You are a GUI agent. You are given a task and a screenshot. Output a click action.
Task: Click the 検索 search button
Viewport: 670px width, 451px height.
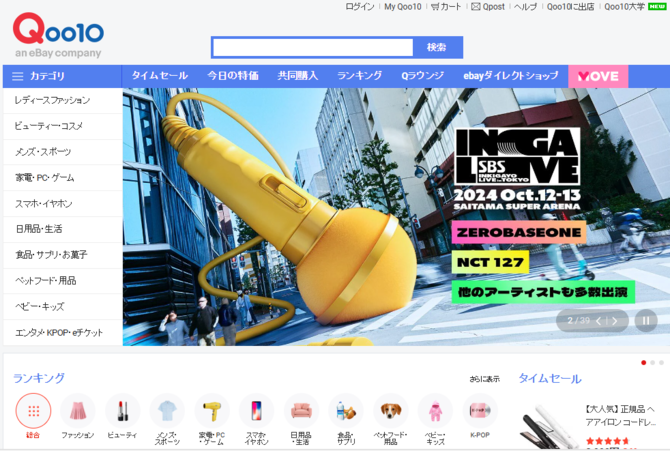437,47
